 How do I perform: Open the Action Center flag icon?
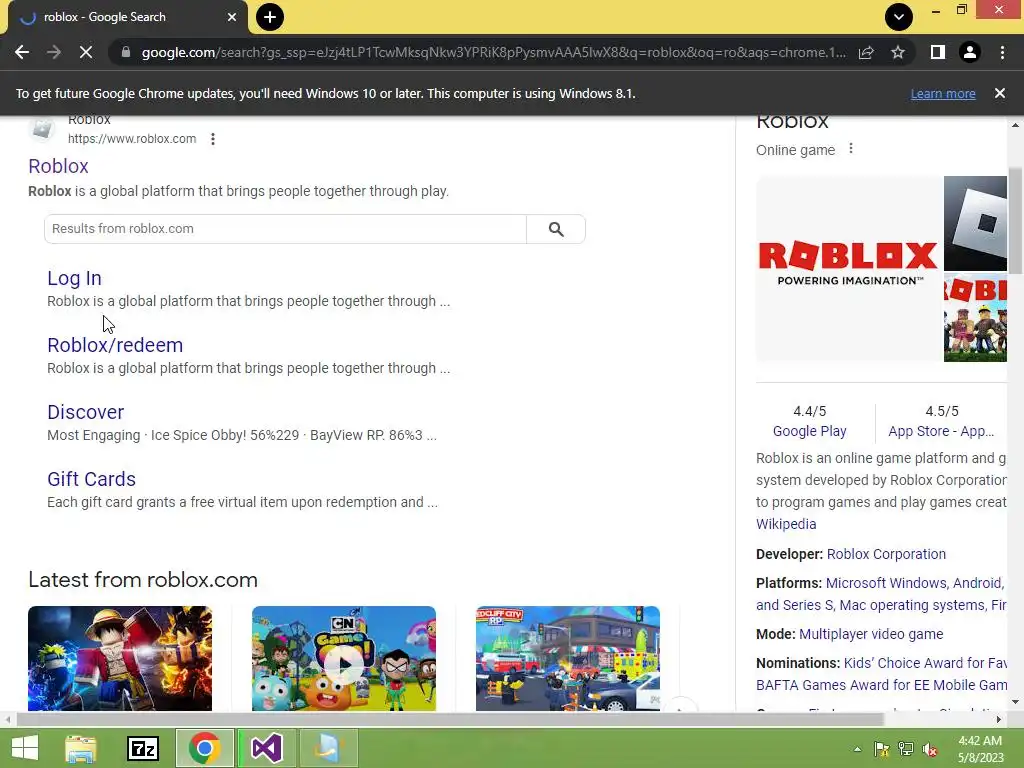pyautogui.click(x=881, y=749)
